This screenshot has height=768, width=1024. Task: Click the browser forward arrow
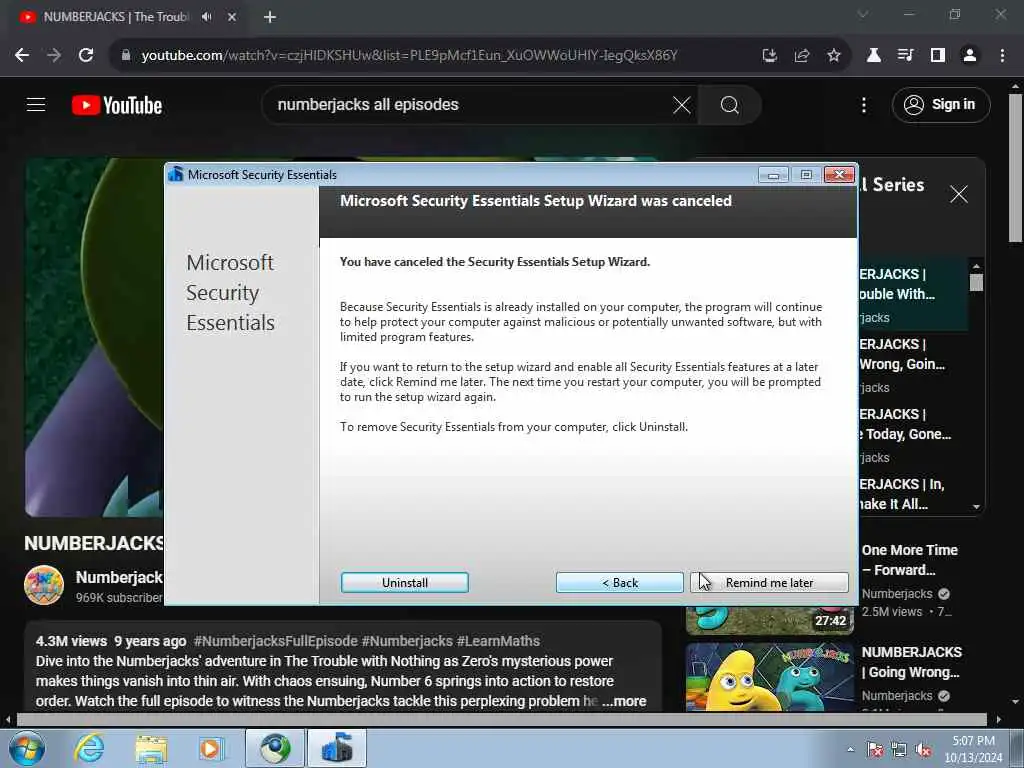(x=54, y=56)
